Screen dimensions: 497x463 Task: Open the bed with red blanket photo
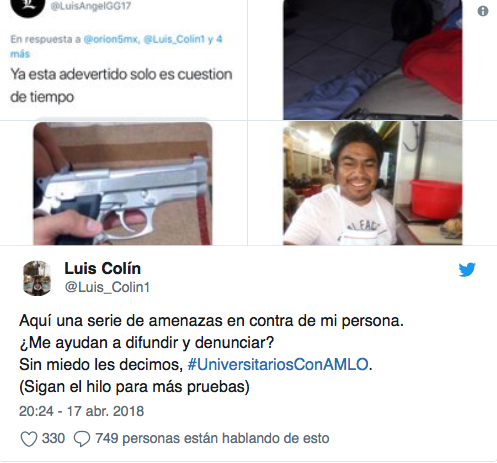tap(373, 60)
